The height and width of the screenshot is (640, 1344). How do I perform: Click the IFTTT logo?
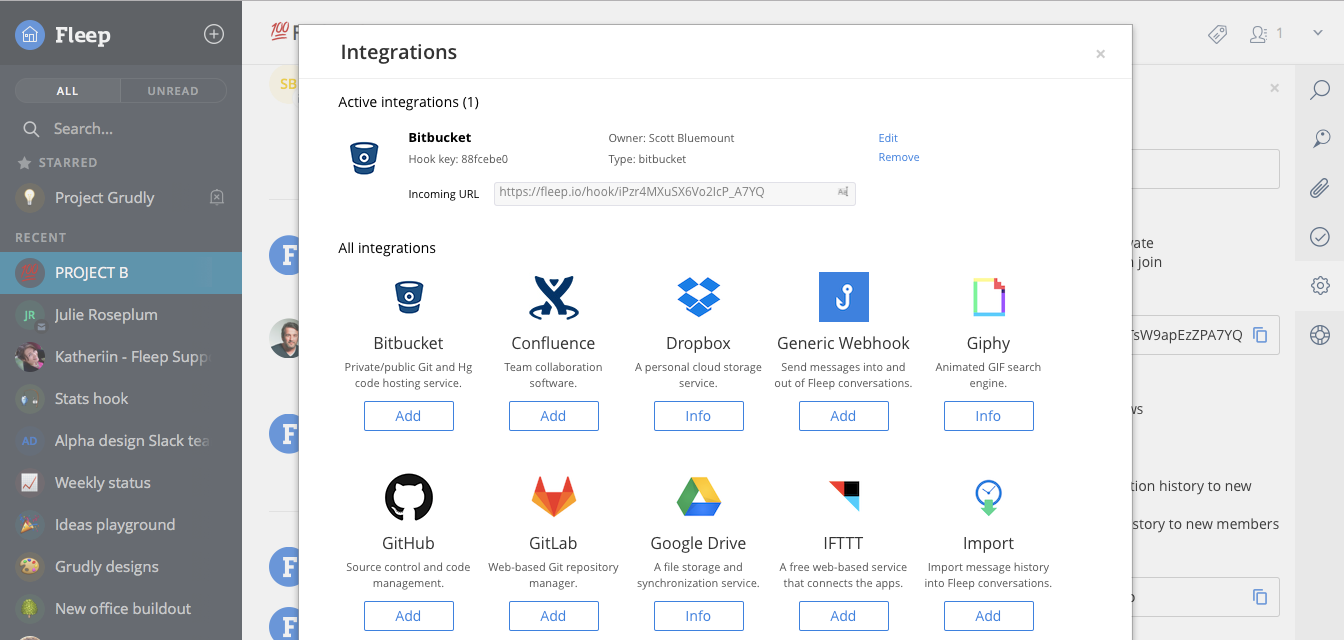[843, 497]
